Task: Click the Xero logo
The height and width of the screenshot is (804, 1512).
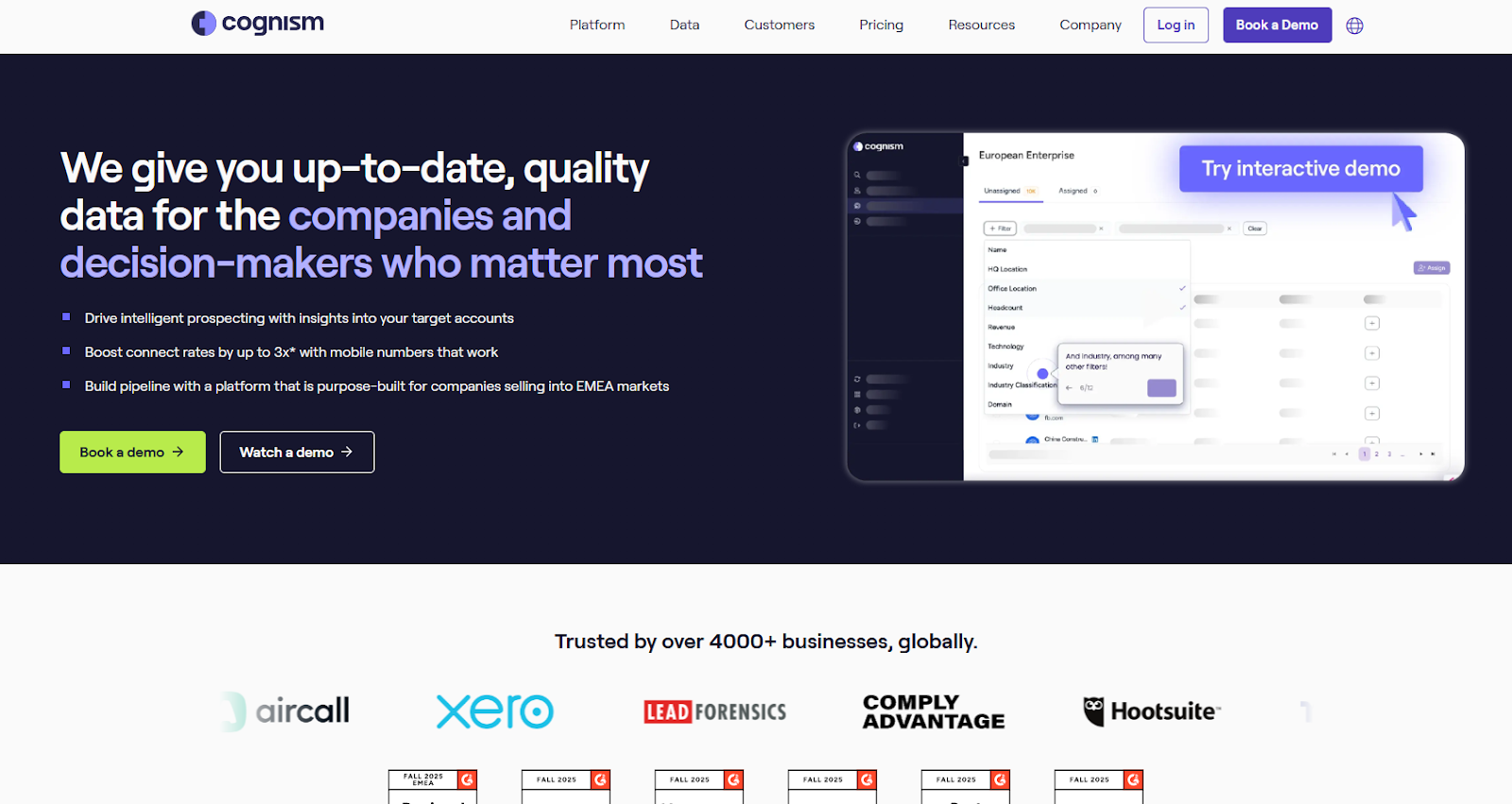Action: coord(495,711)
